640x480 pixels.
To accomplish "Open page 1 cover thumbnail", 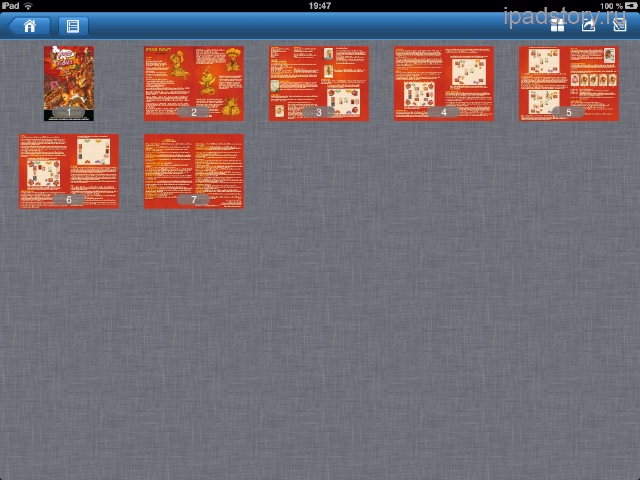I will click(69, 83).
